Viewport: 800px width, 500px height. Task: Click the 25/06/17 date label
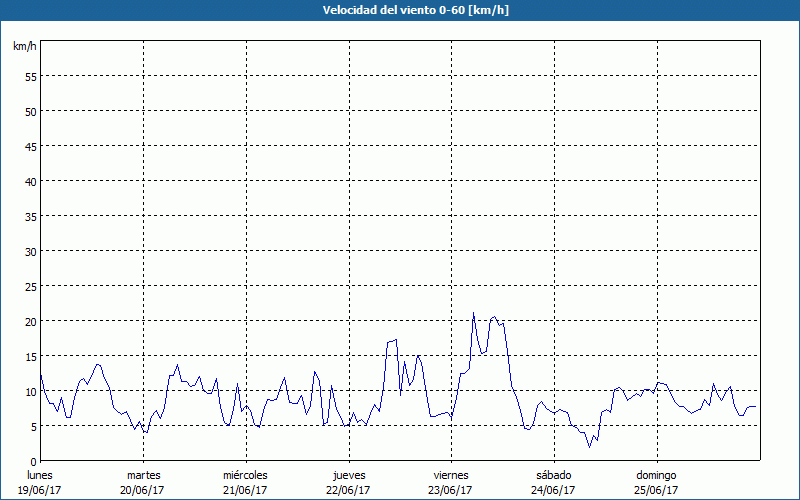pyautogui.click(x=656, y=490)
